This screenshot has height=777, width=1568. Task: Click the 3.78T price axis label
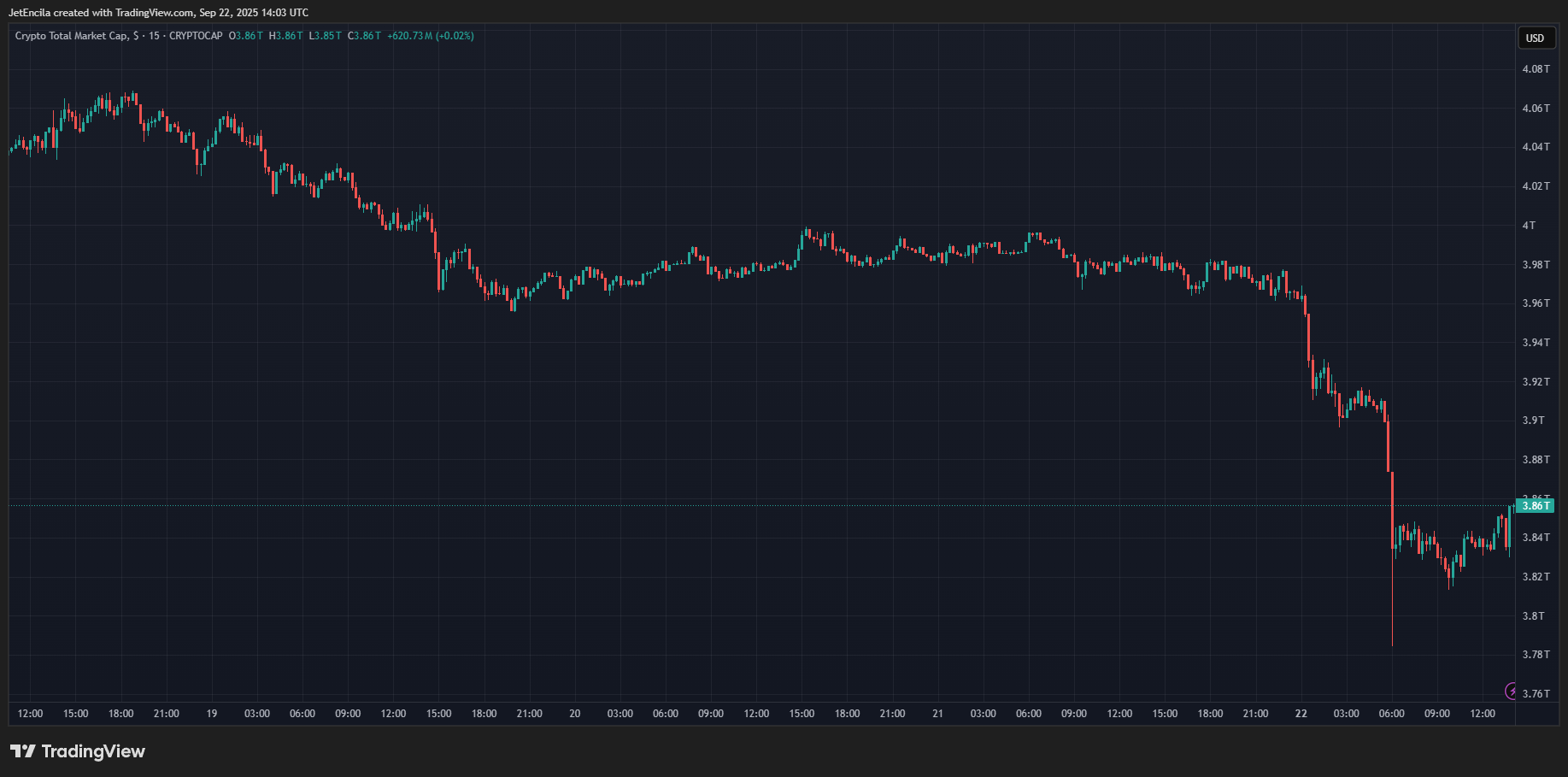tap(1536, 655)
